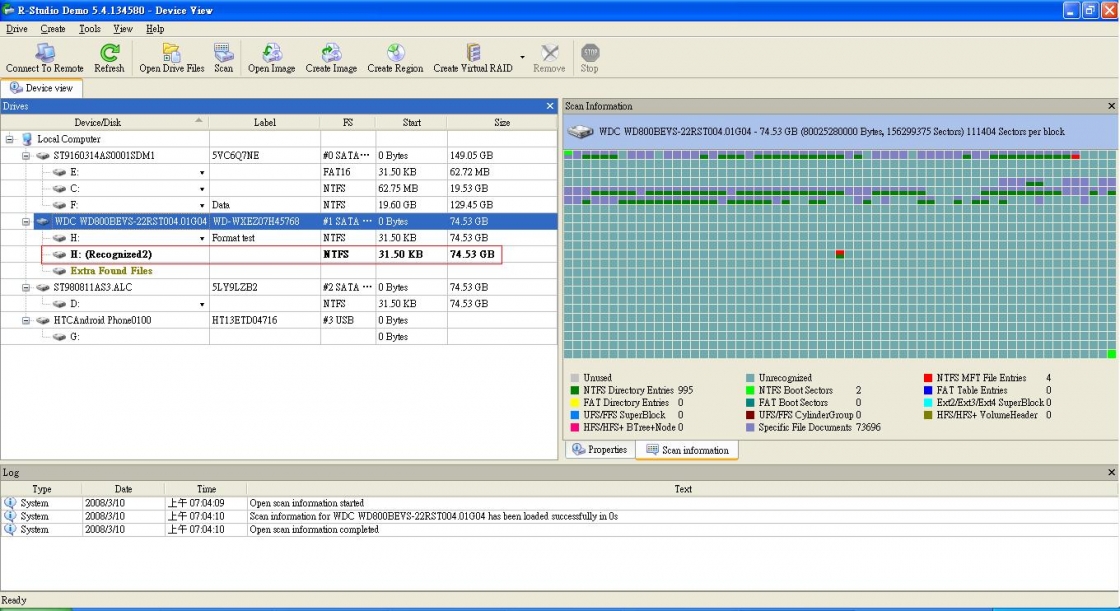Open the Drive menu
This screenshot has width=1120, height=611.
[x=16, y=29]
